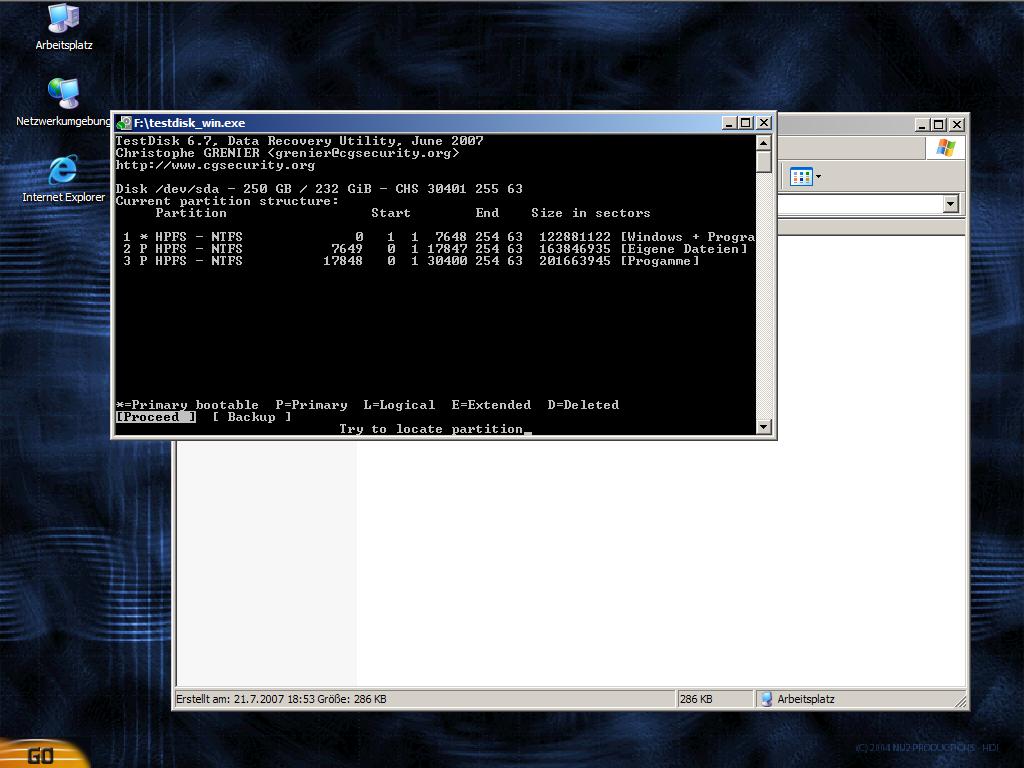Click partition row 1 Windows + Progra

(x=436, y=236)
